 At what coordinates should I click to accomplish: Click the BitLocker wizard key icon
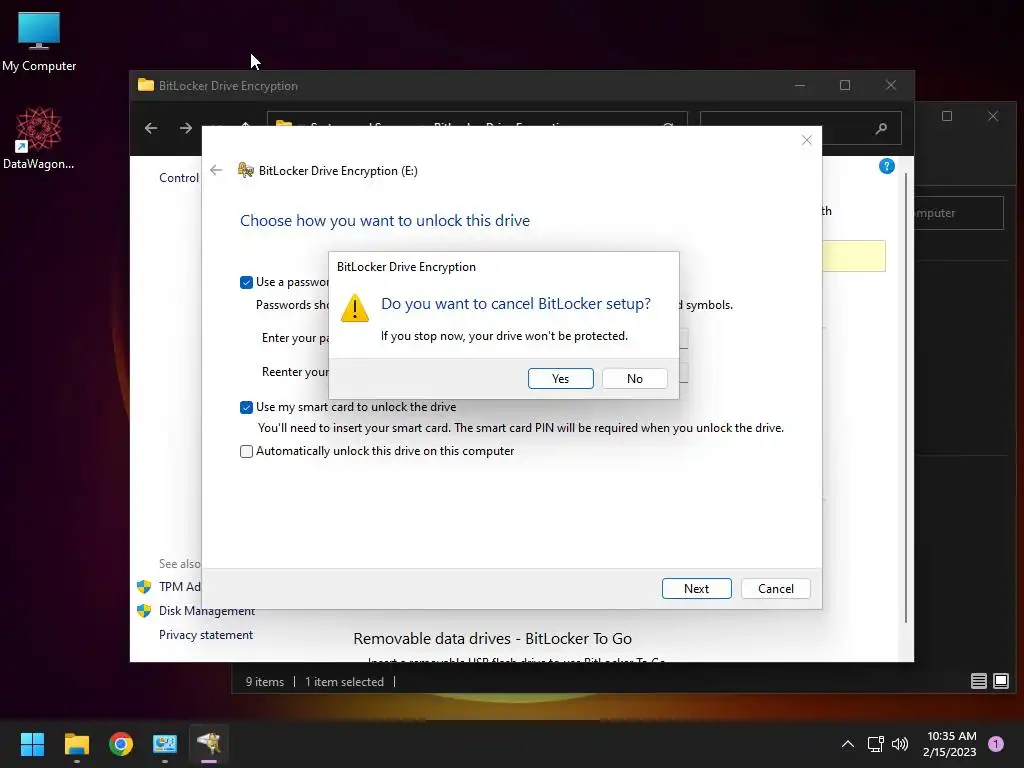point(246,170)
